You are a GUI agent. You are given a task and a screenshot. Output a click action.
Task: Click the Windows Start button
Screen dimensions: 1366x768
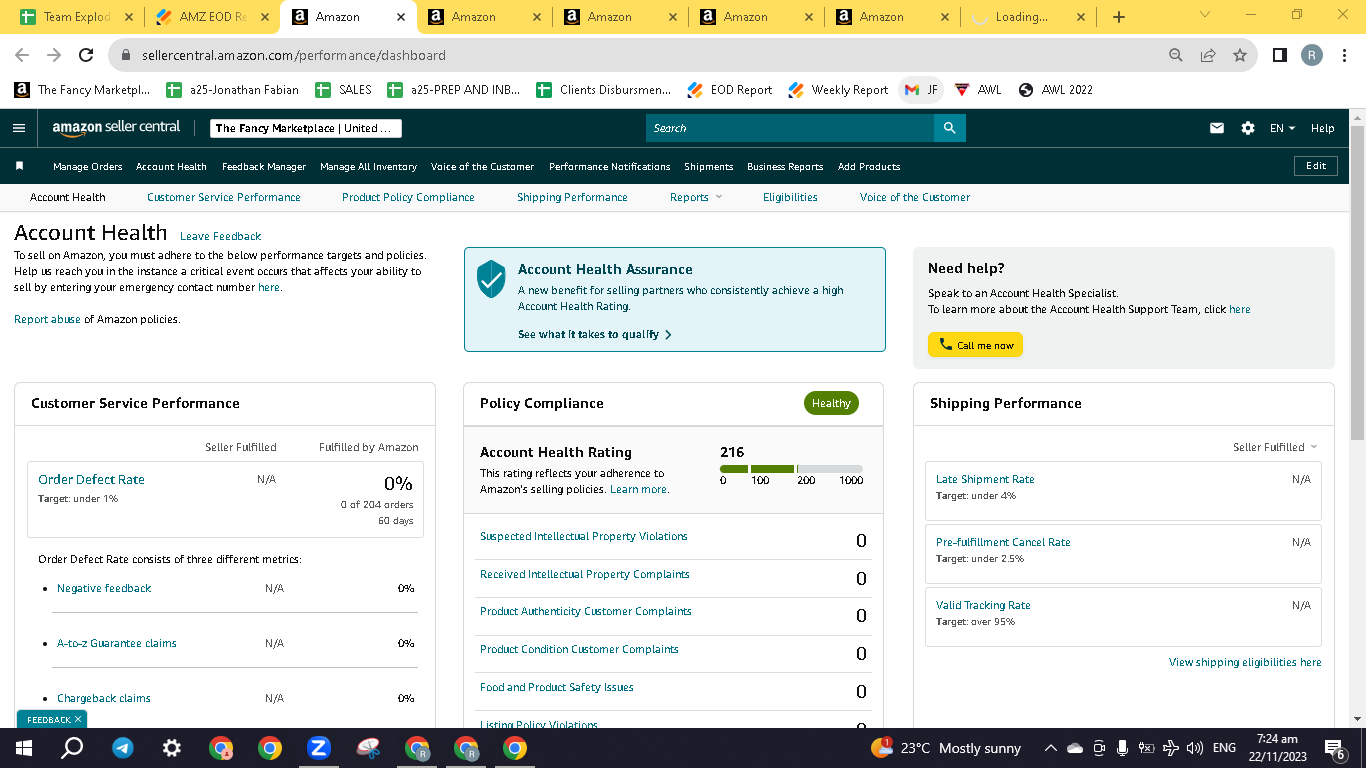(x=24, y=748)
